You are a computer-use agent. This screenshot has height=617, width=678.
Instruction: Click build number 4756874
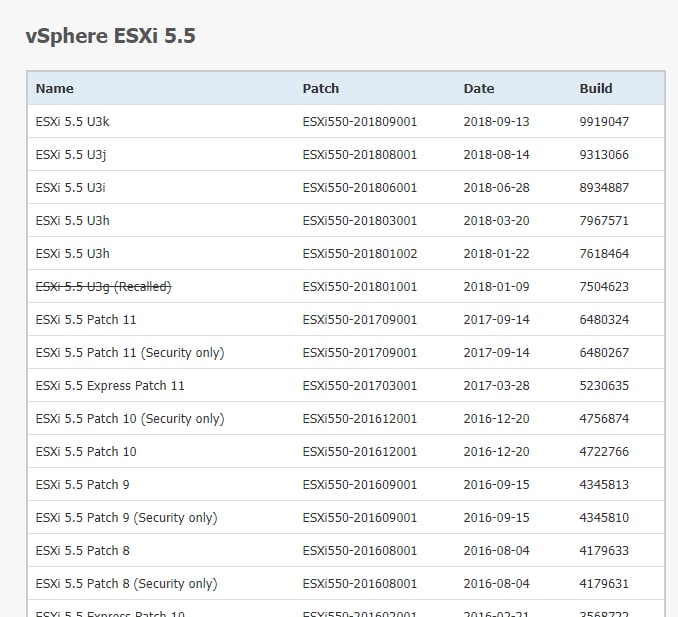604,419
